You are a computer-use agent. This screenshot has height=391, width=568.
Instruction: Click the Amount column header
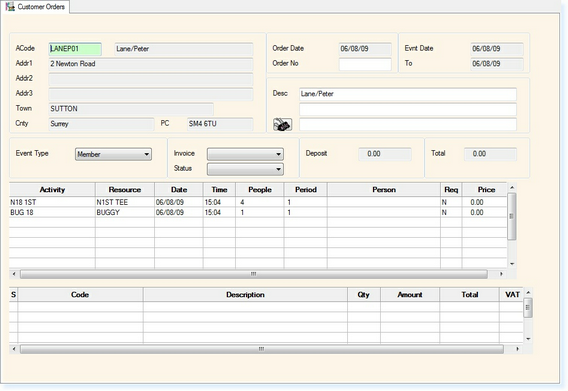click(x=410, y=295)
